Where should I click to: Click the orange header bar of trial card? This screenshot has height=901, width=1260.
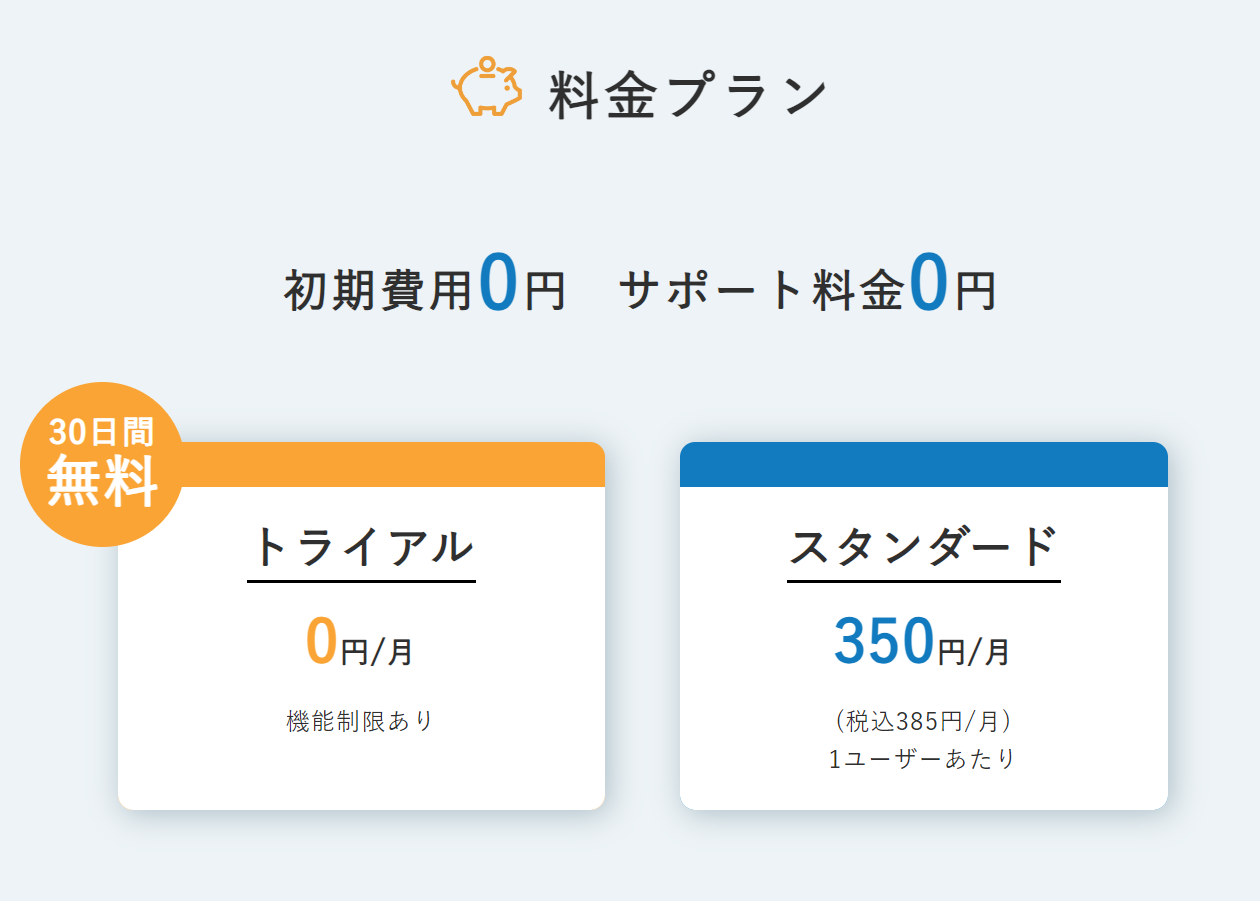tap(400, 465)
